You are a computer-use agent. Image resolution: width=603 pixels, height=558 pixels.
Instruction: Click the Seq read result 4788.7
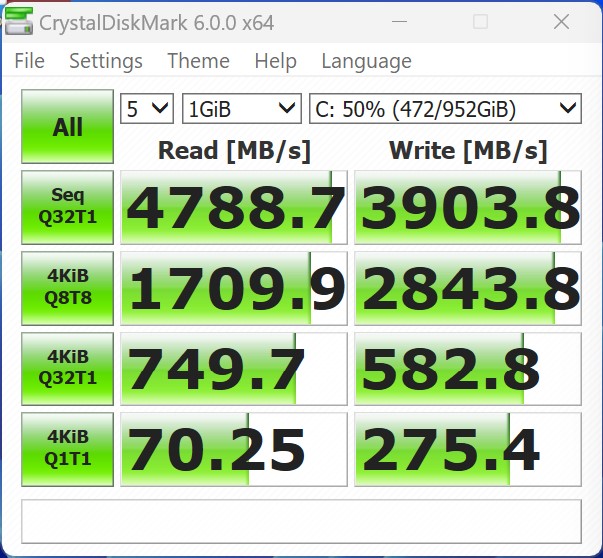click(x=234, y=207)
